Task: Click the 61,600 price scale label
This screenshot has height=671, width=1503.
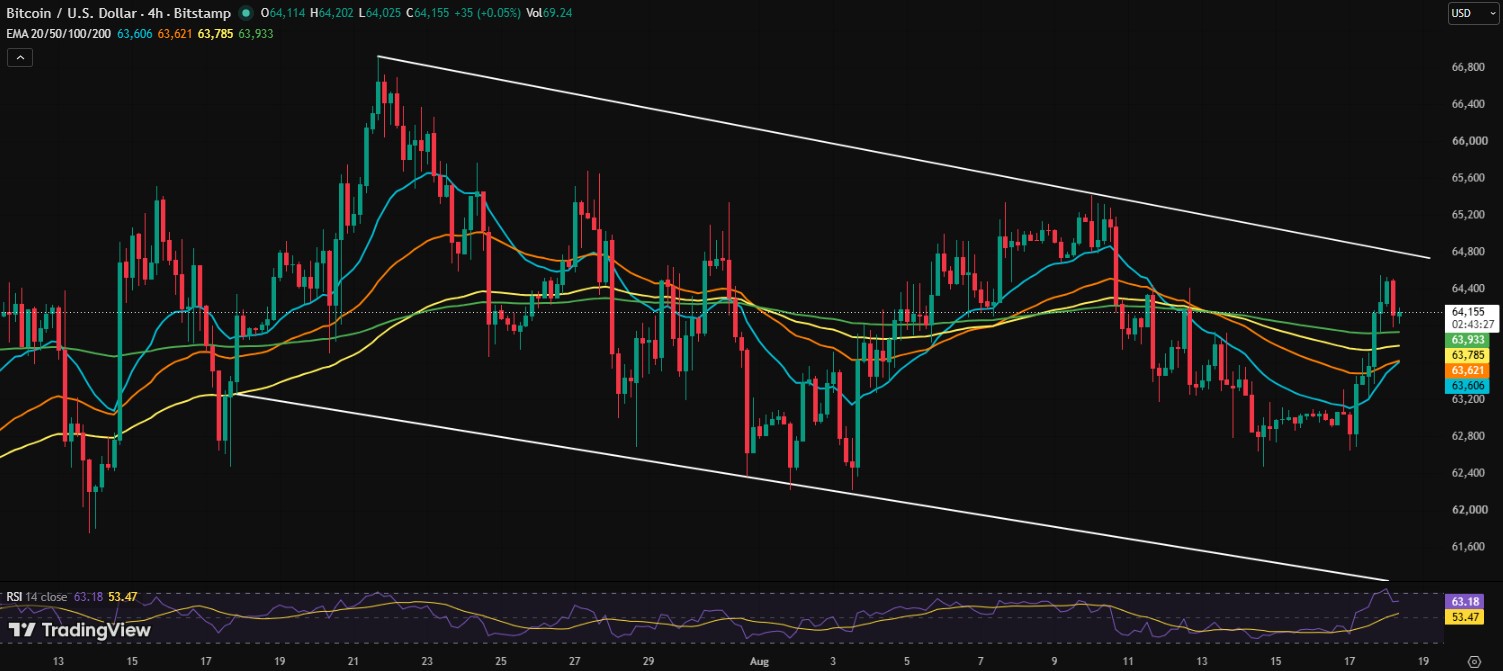Action: pyautogui.click(x=1467, y=547)
